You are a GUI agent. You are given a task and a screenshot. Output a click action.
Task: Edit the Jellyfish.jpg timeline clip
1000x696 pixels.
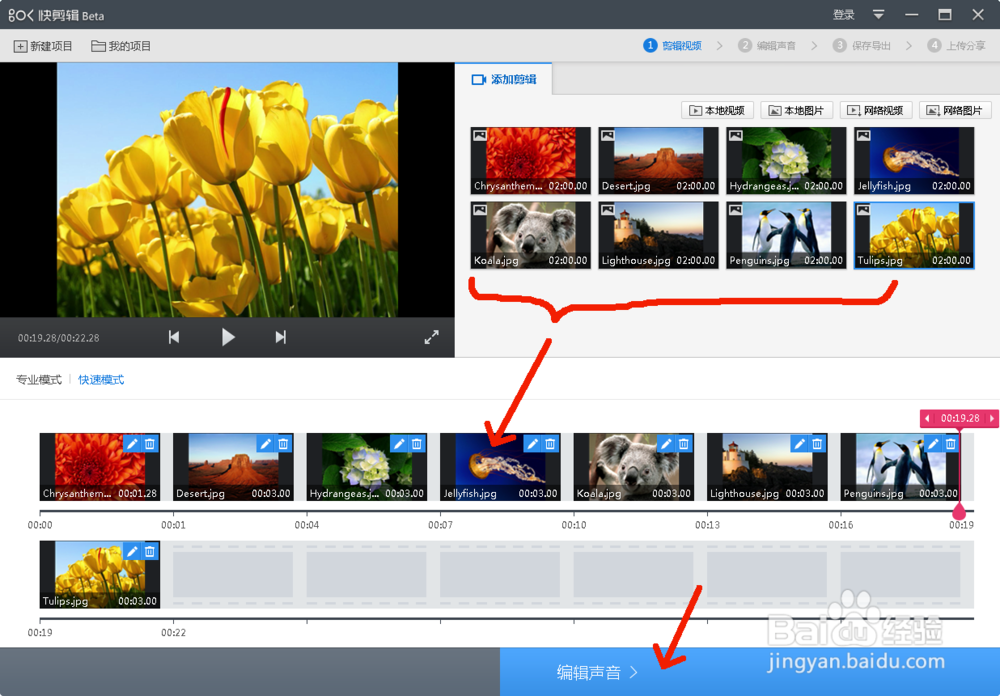(532, 444)
